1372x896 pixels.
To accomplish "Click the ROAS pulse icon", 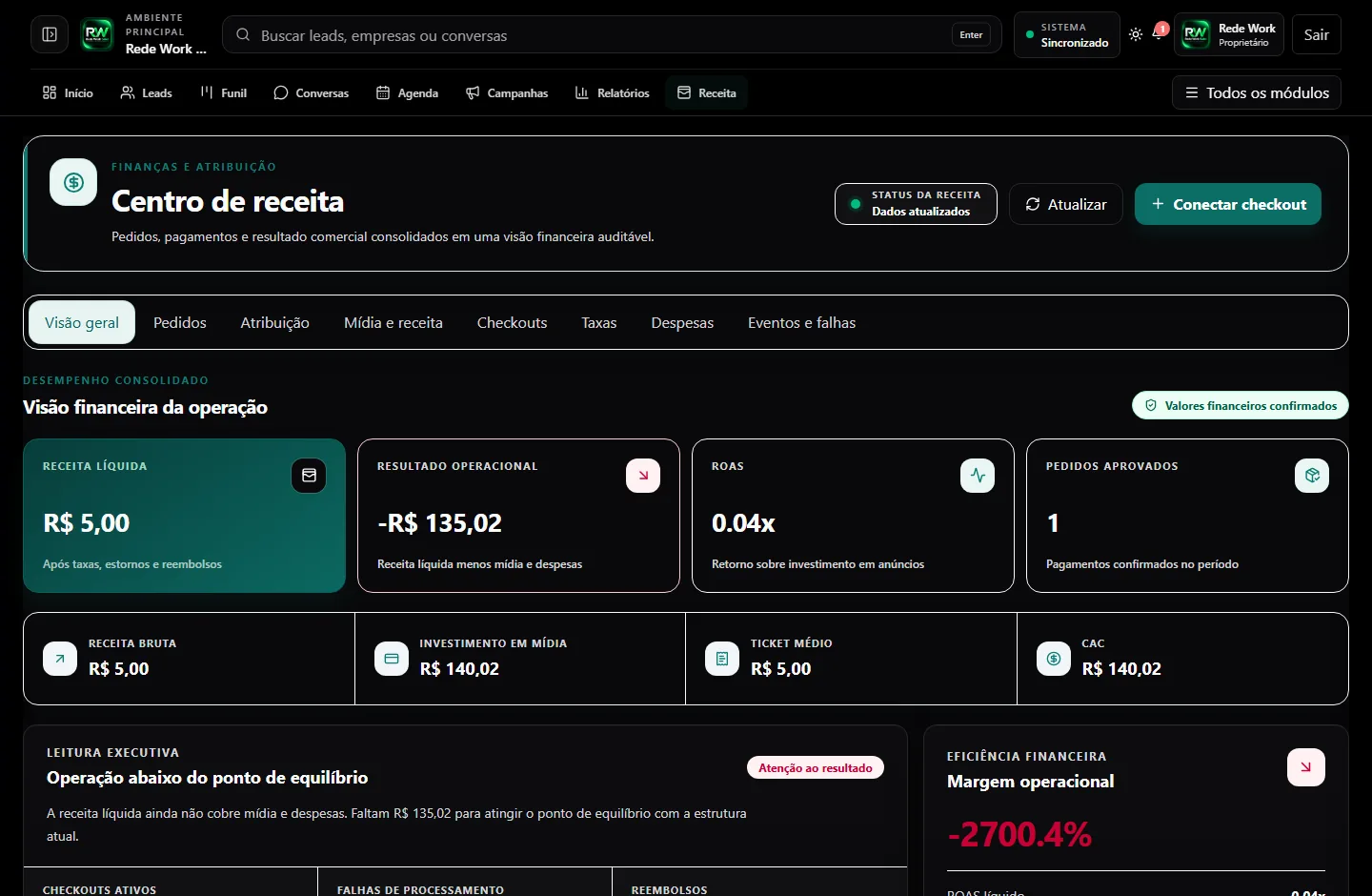I will pyautogui.click(x=978, y=475).
